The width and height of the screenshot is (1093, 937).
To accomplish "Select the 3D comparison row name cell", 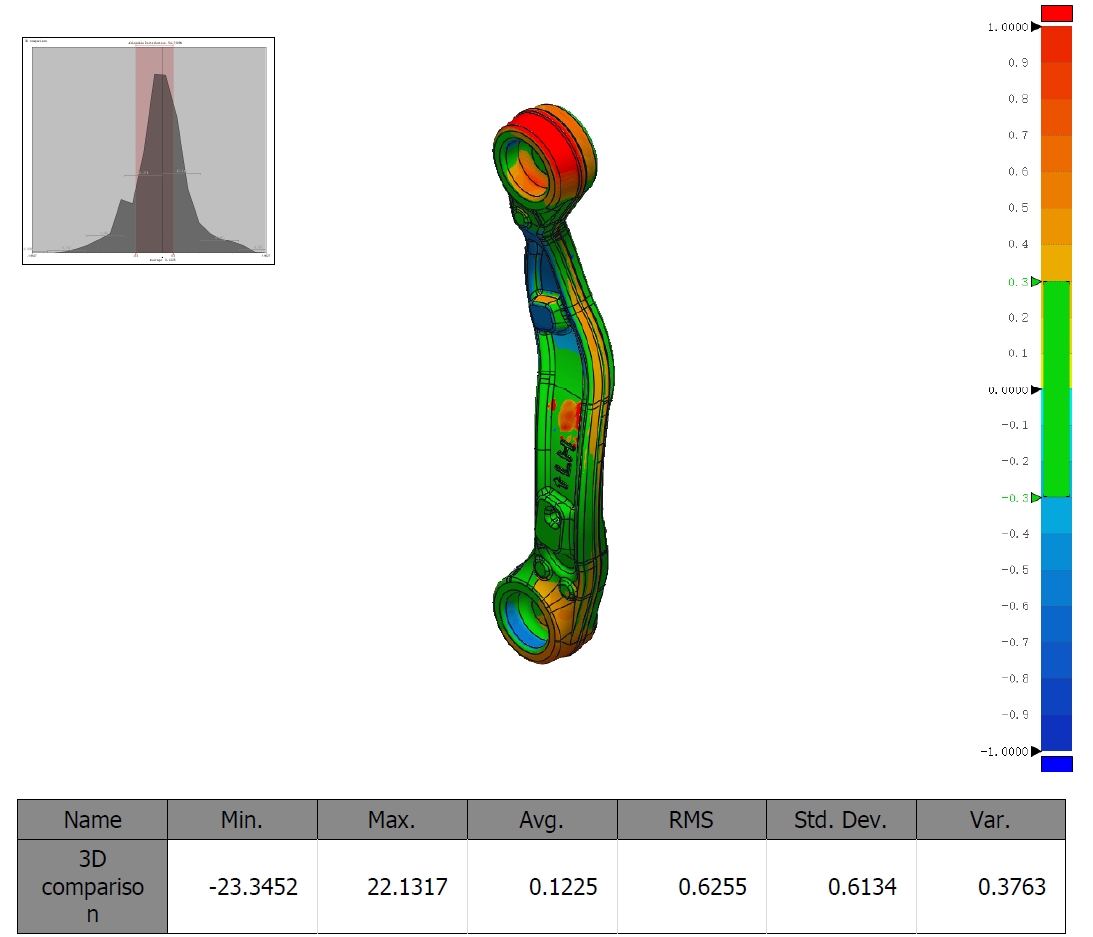I will [92, 887].
